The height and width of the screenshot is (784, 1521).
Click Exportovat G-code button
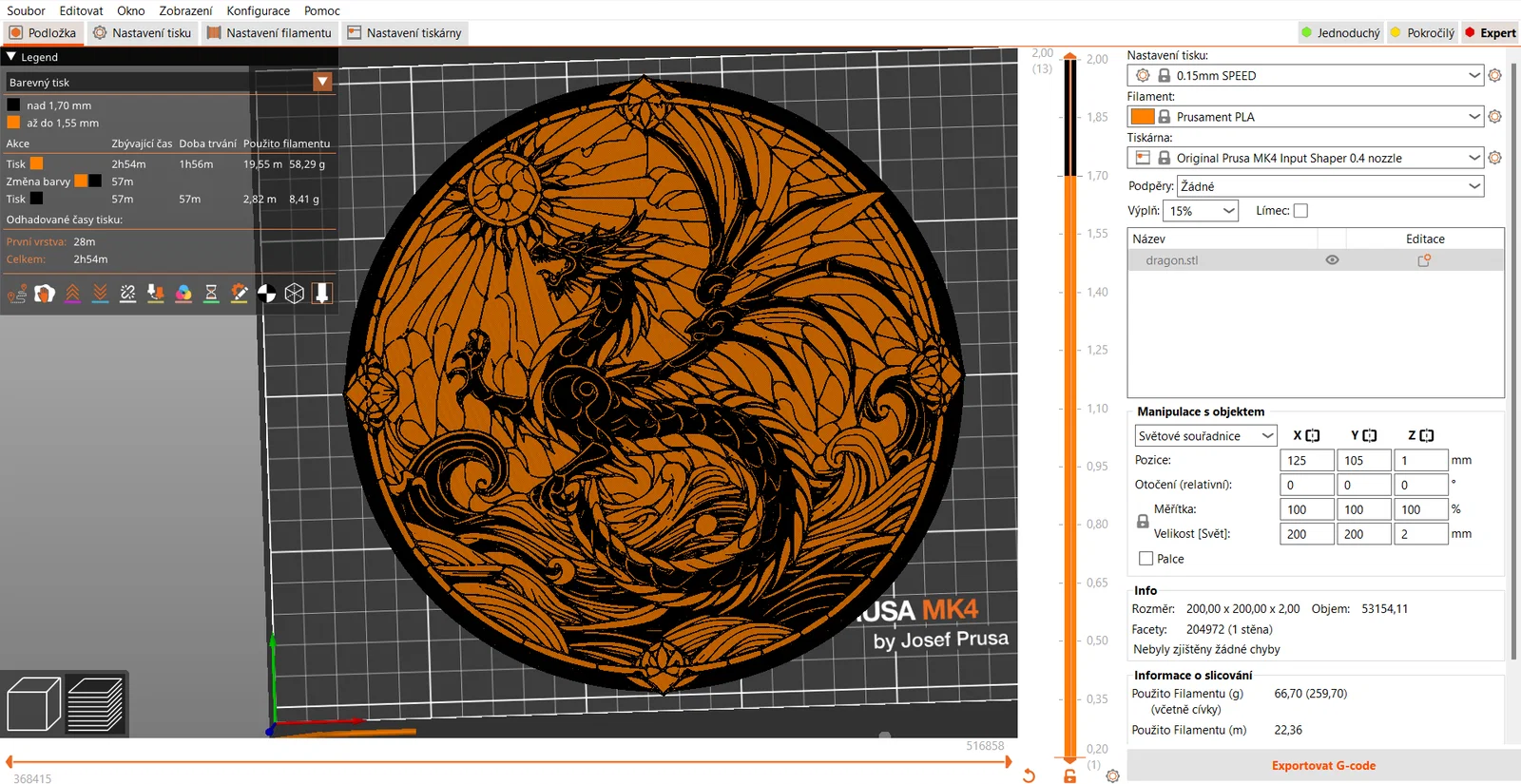tap(1323, 765)
